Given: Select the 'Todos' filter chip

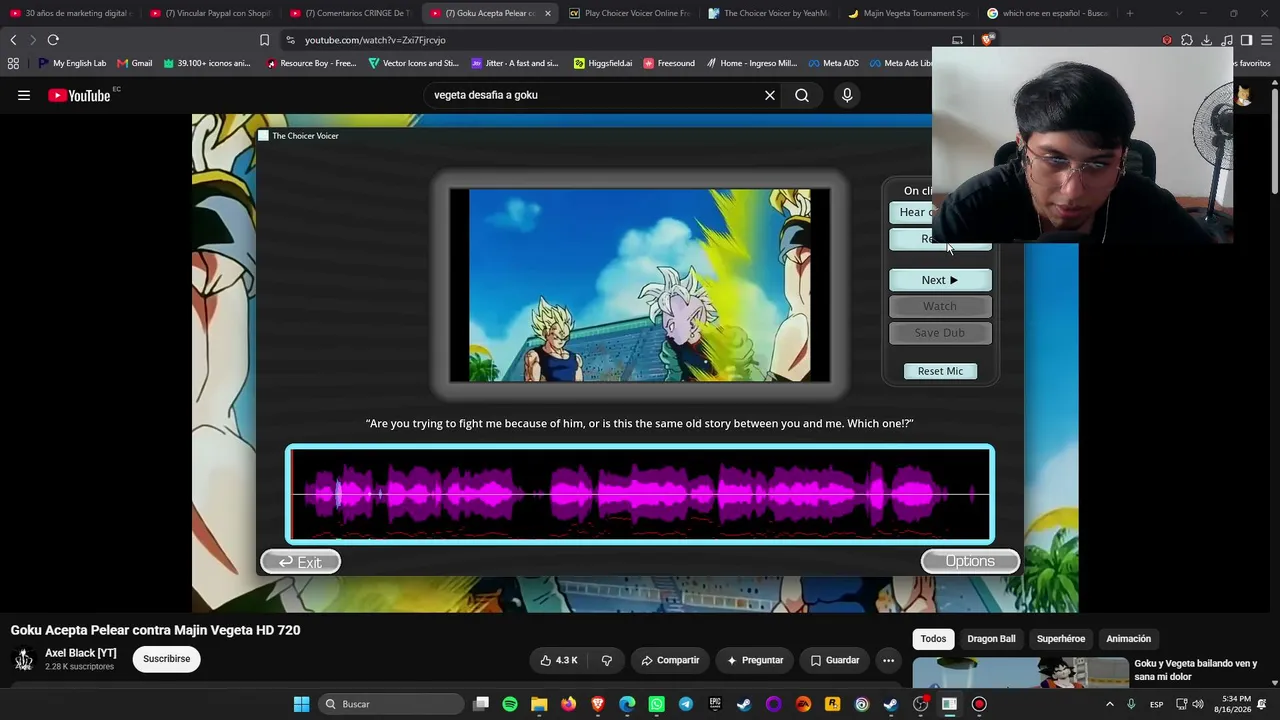Looking at the screenshot, I should point(933,639).
